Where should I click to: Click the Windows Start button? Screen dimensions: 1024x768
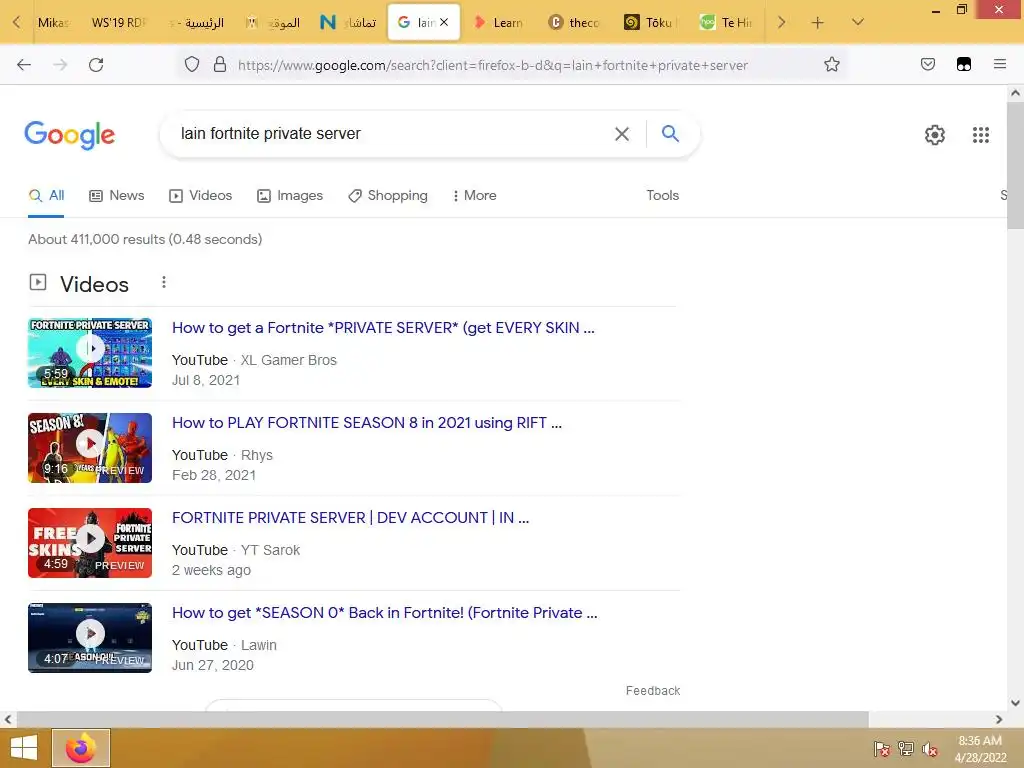24,748
